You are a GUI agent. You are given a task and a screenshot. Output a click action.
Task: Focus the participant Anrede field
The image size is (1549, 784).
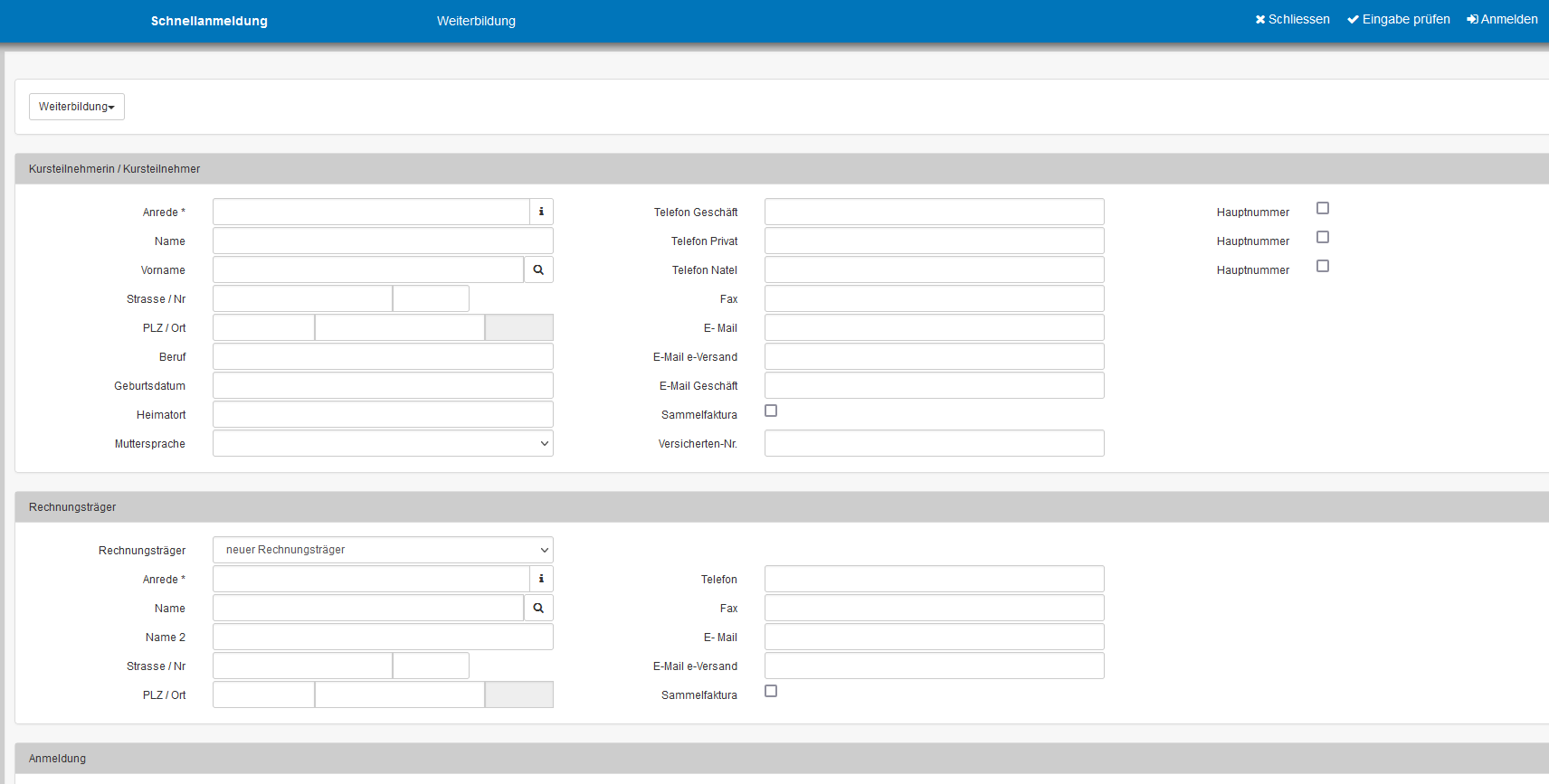coord(371,212)
